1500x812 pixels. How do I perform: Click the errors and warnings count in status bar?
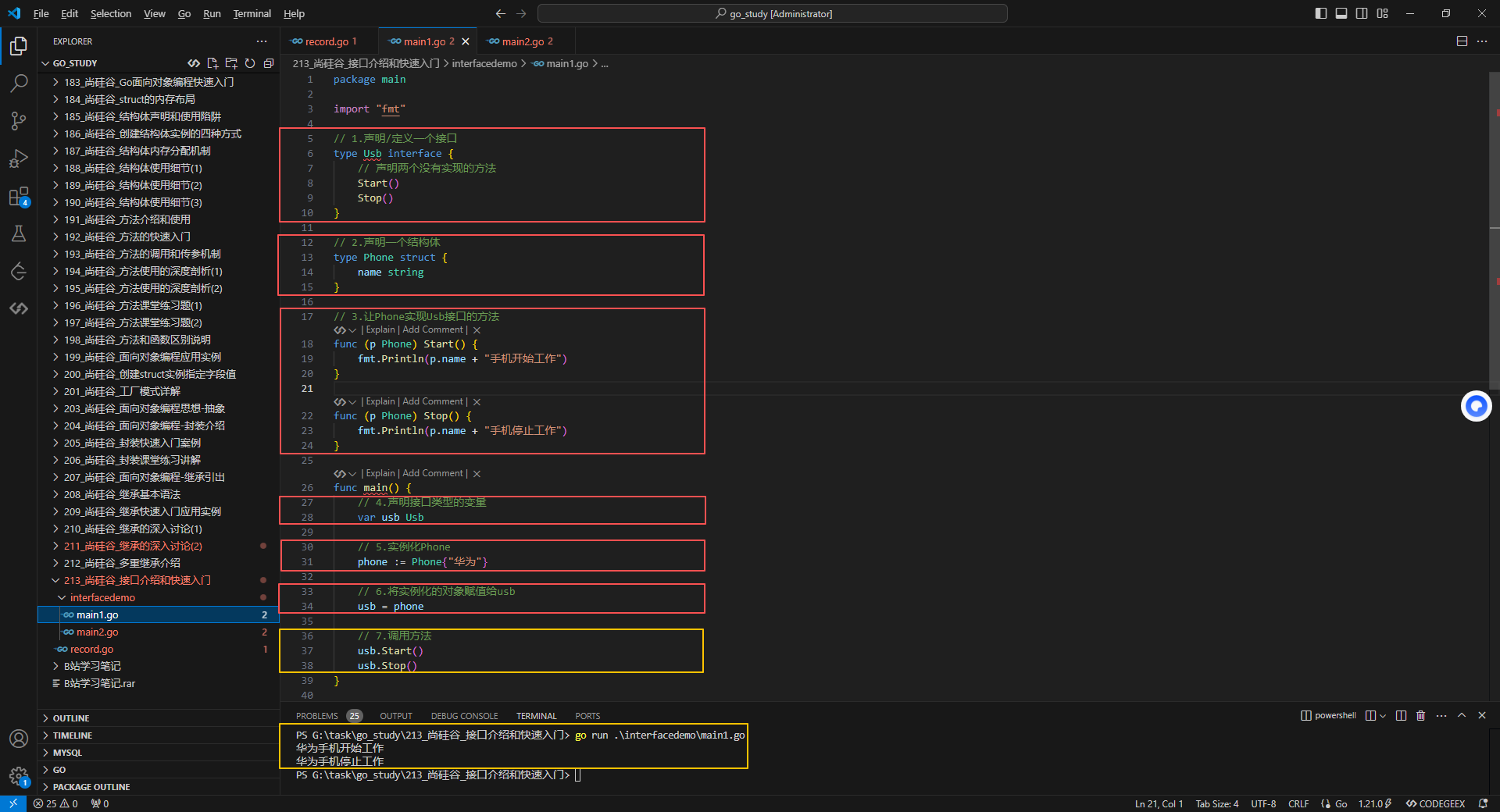point(55,803)
